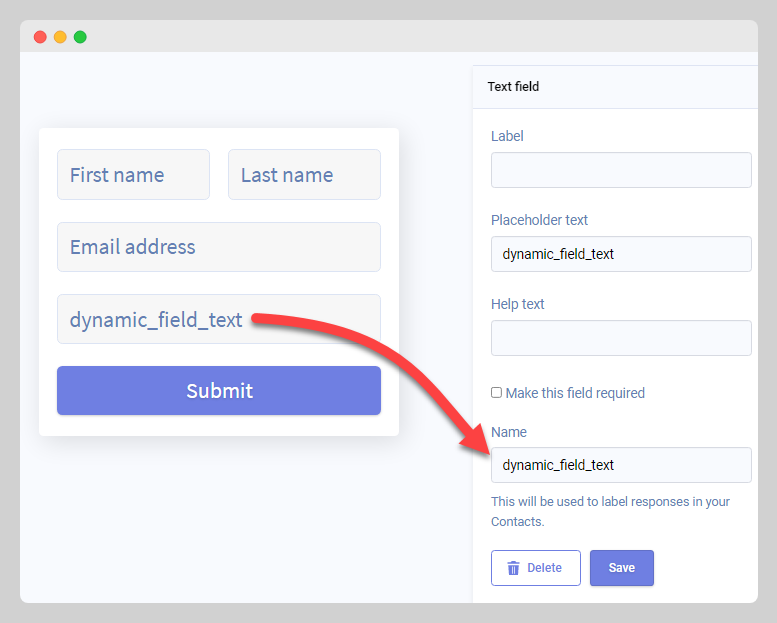Click the Email address field in the form
Image resolution: width=777 pixels, height=623 pixels.
218,247
